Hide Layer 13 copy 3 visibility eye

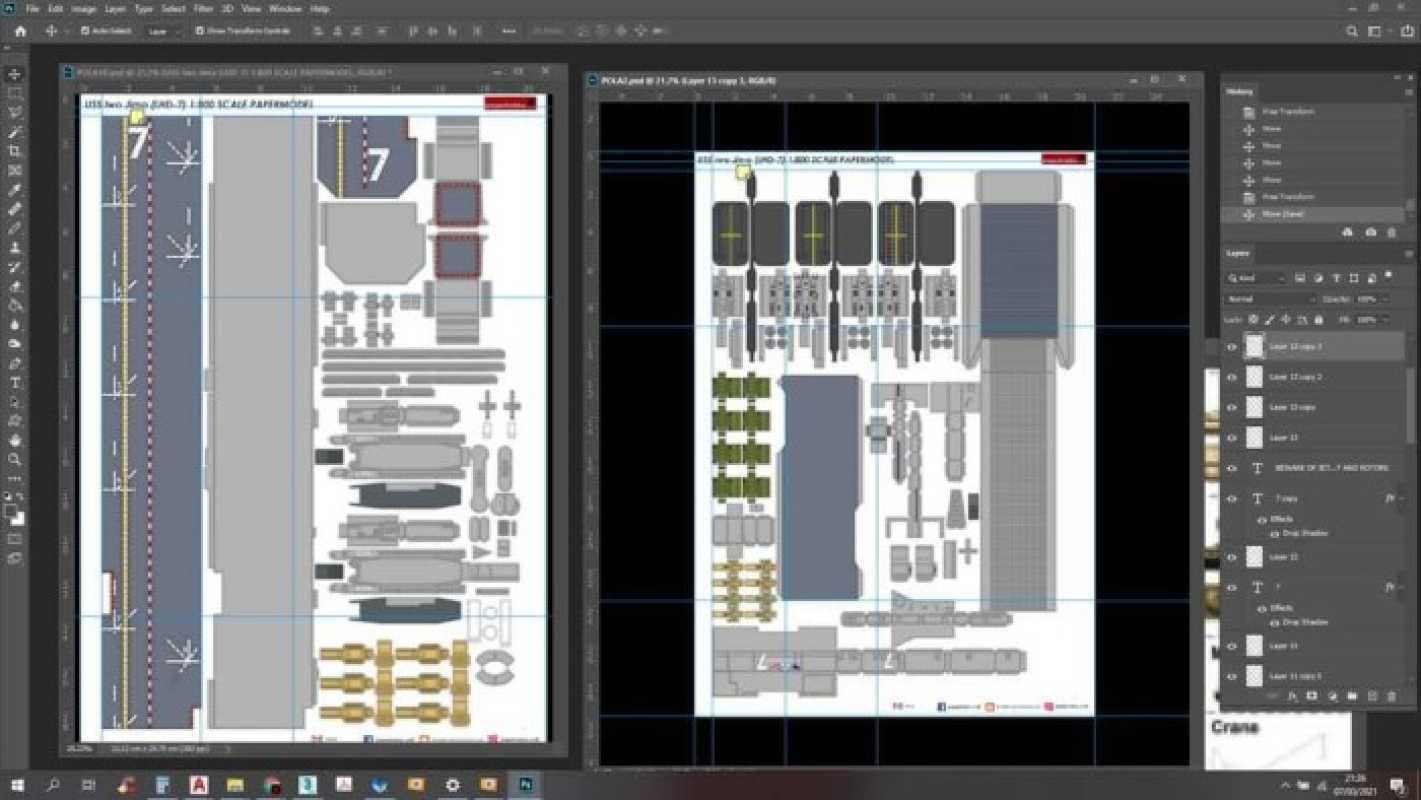pyautogui.click(x=1232, y=347)
